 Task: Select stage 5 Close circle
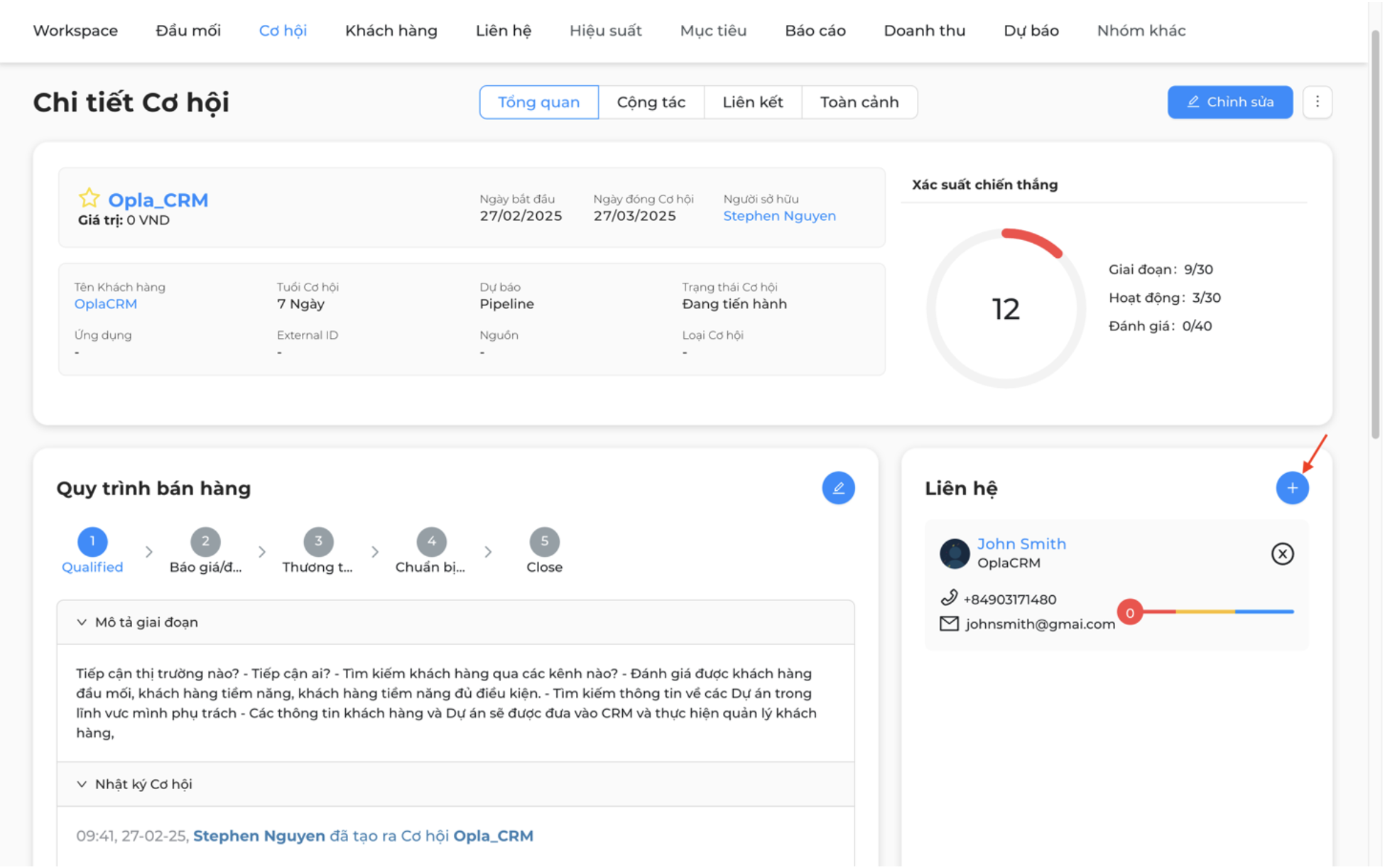coord(544,541)
